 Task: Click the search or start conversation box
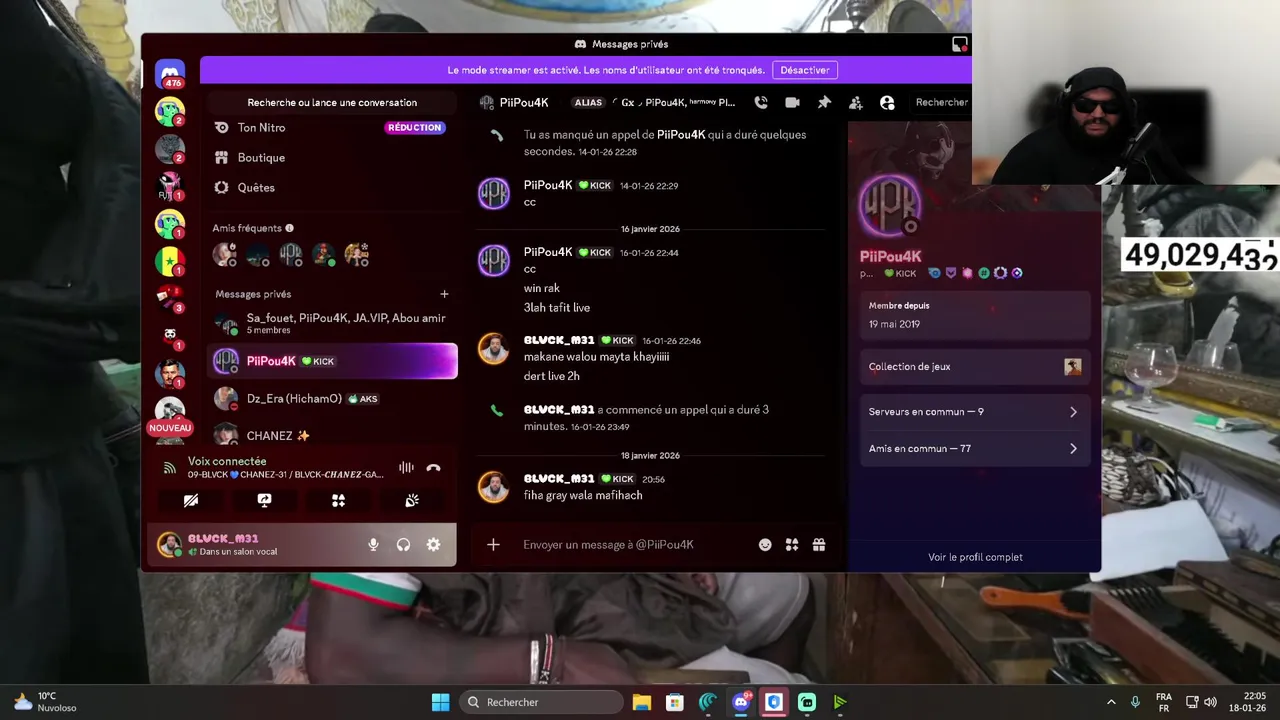click(x=332, y=102)
